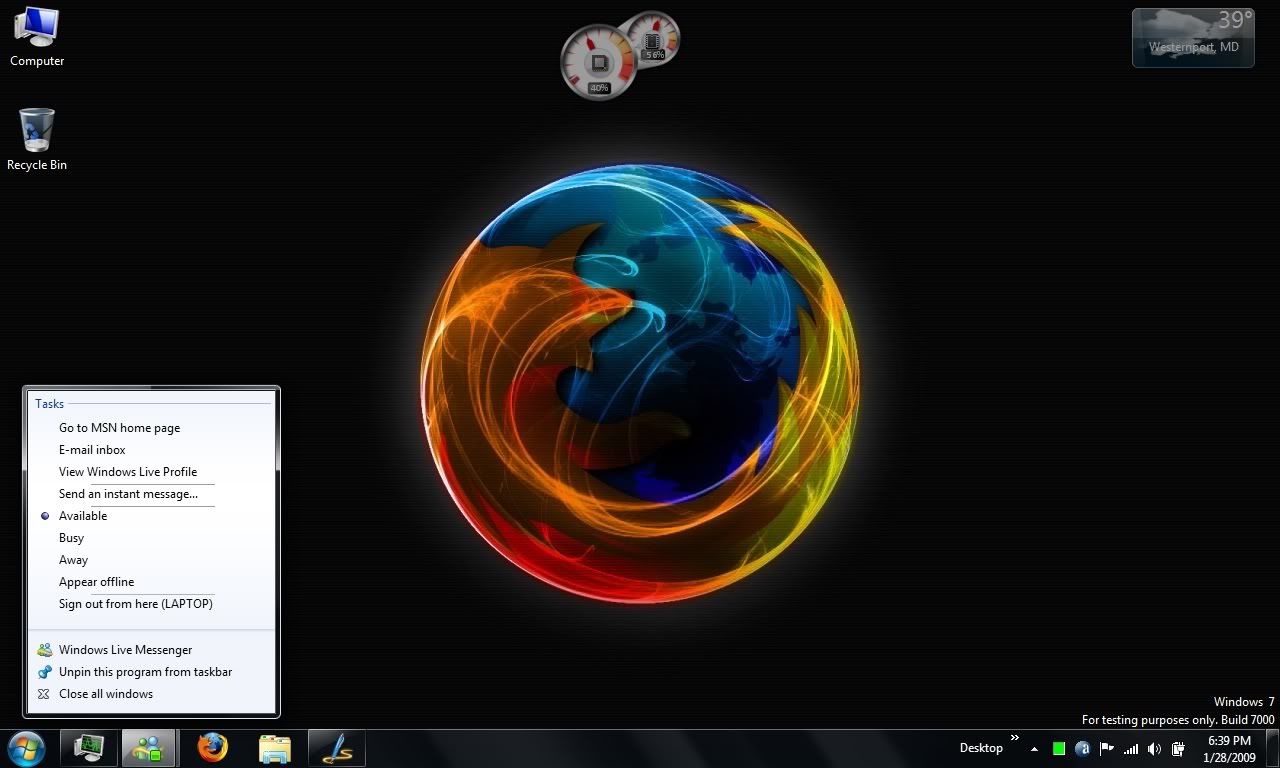The image size is (1280, 768).
Task: Click Unpin this program from taskbar
Action: 145,672
